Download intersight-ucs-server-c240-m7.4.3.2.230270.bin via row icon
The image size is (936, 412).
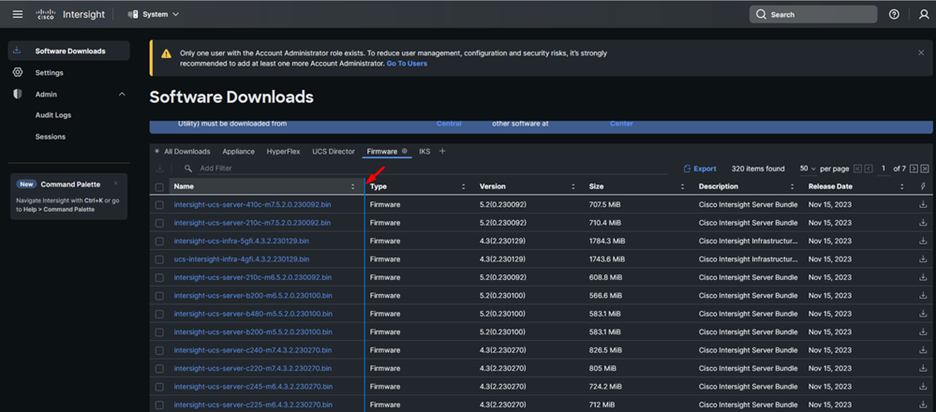923,350
